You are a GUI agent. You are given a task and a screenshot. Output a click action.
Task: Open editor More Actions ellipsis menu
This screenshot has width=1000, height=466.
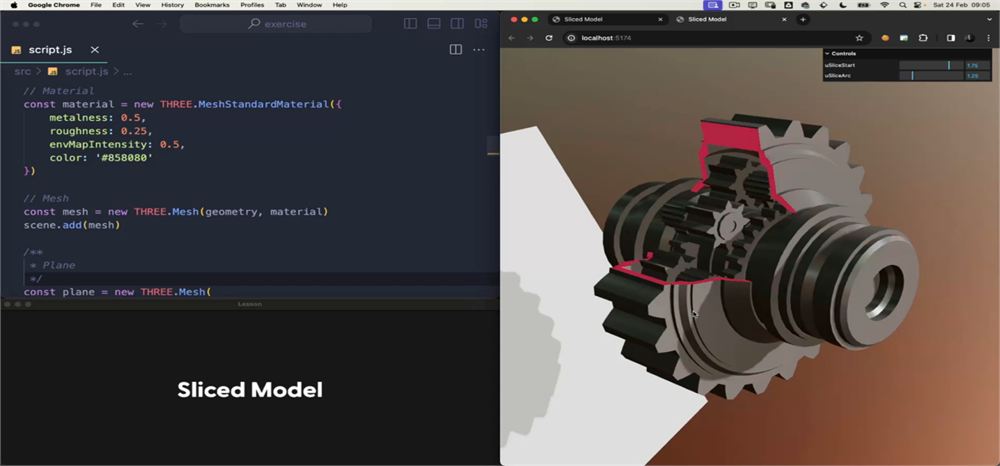point(478,50)
